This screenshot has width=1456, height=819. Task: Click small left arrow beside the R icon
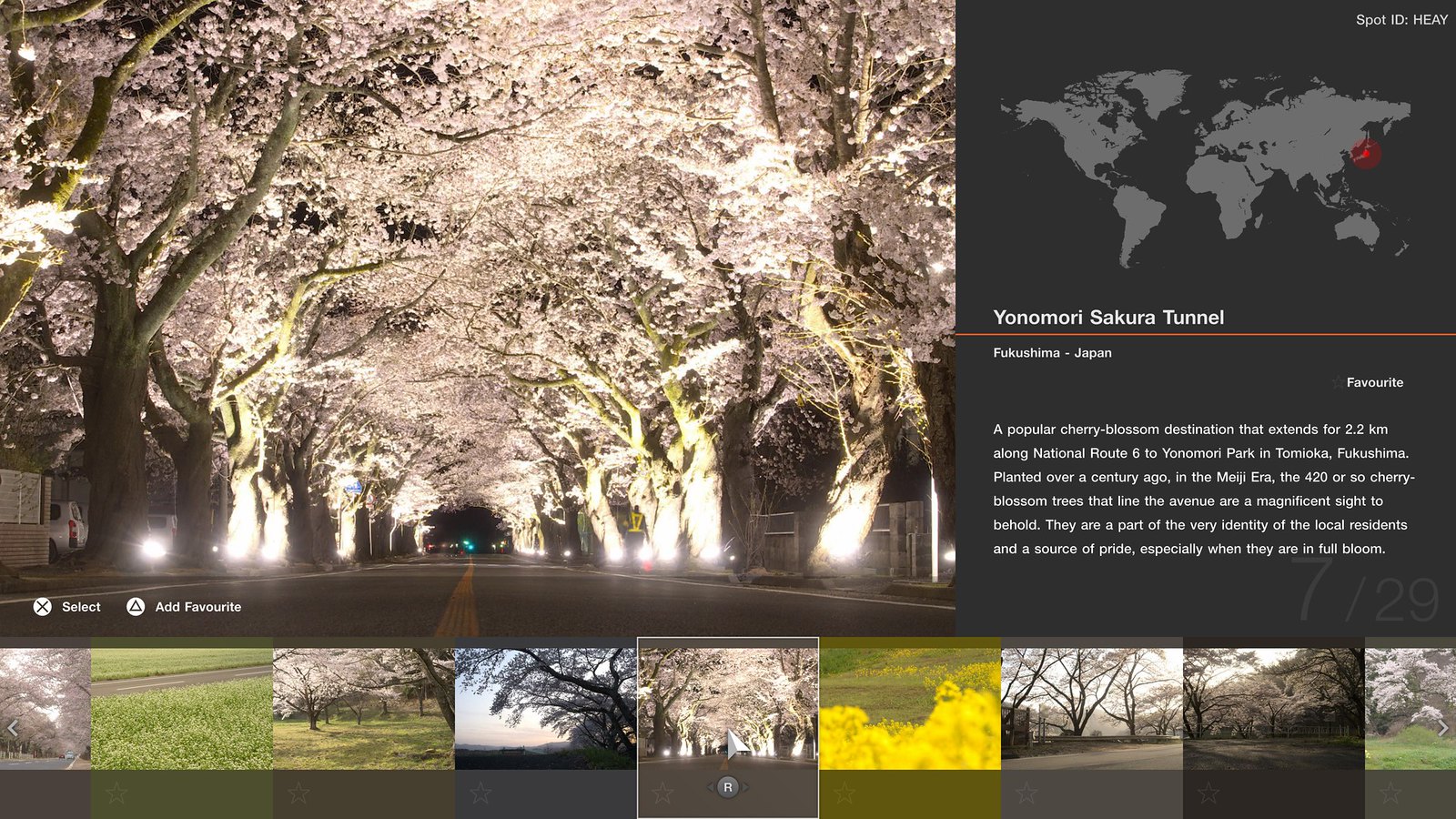click(710, 787)
